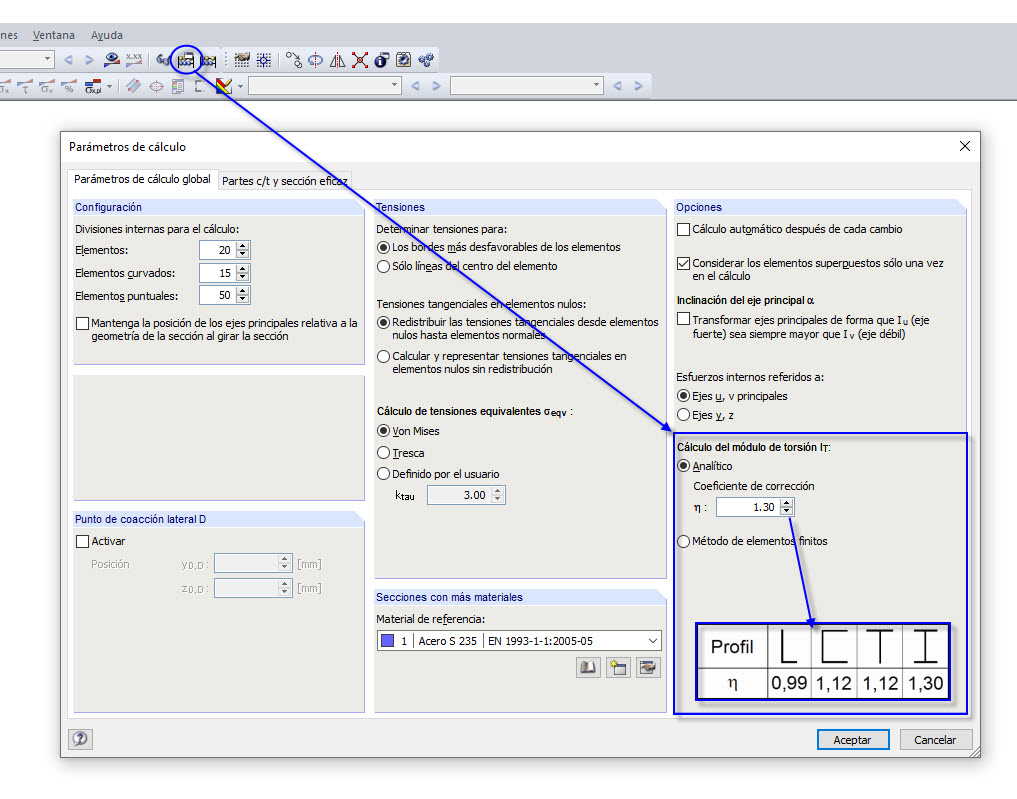Click the Elementos puntuales value field
The height and width of the screenshot is (799, 1017).
[x=218, y=296]
